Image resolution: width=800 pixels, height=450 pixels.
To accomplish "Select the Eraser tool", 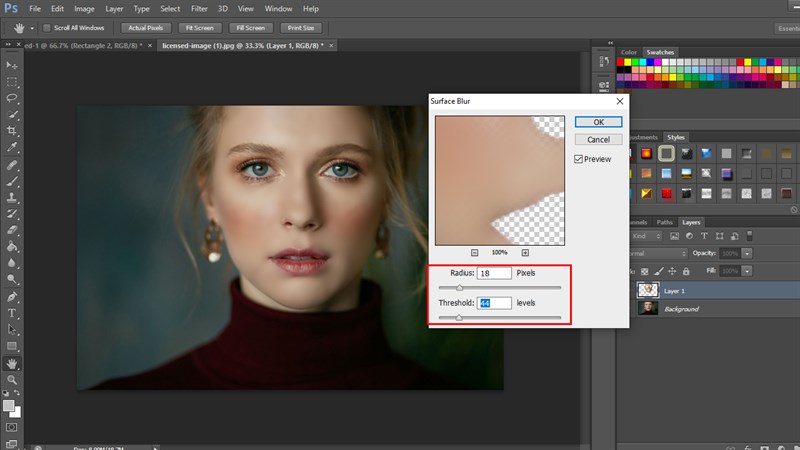I will tap(12, 230).
